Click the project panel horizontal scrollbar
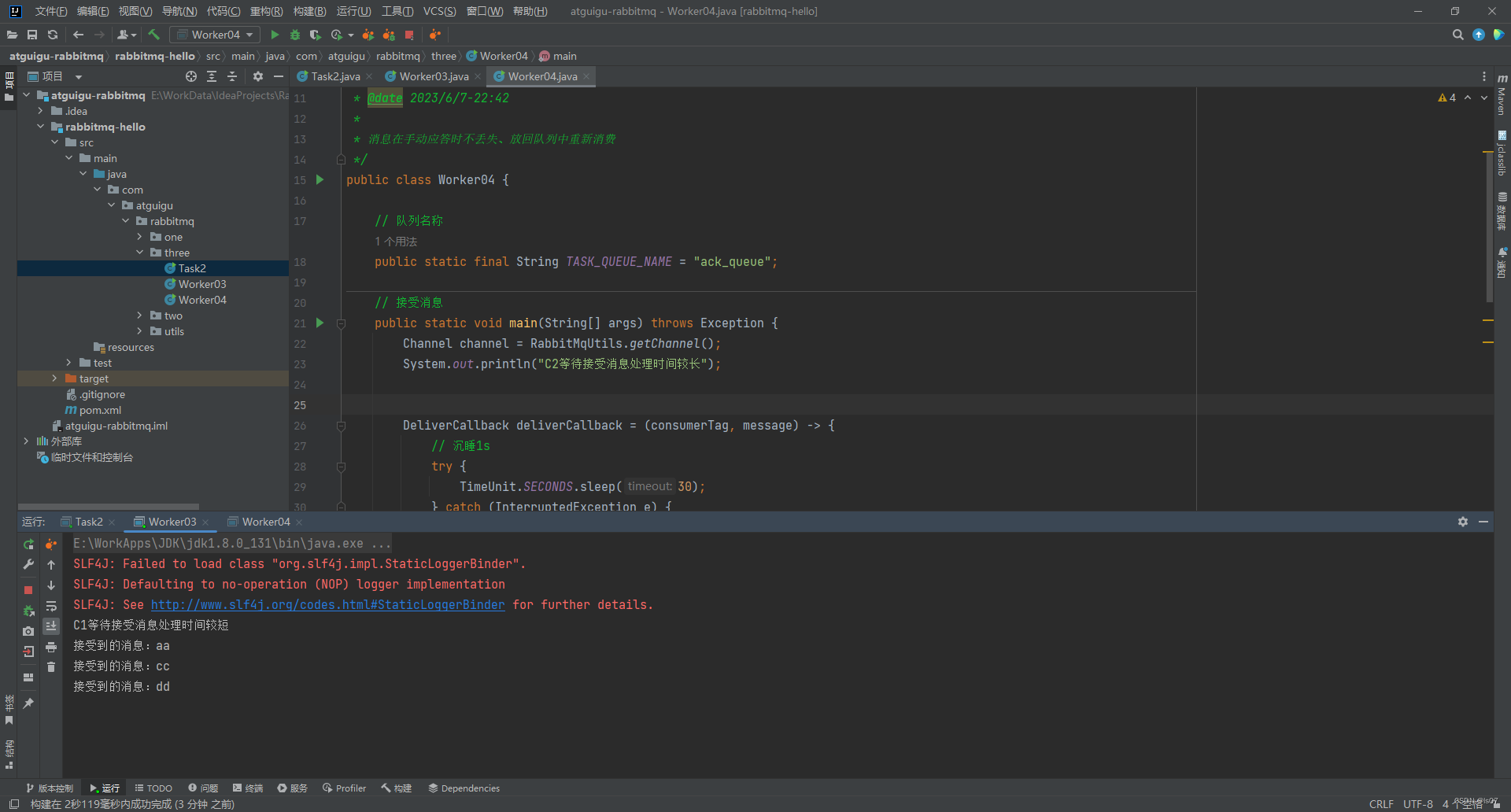The image size is (1511, 812). tap(109, 507)
